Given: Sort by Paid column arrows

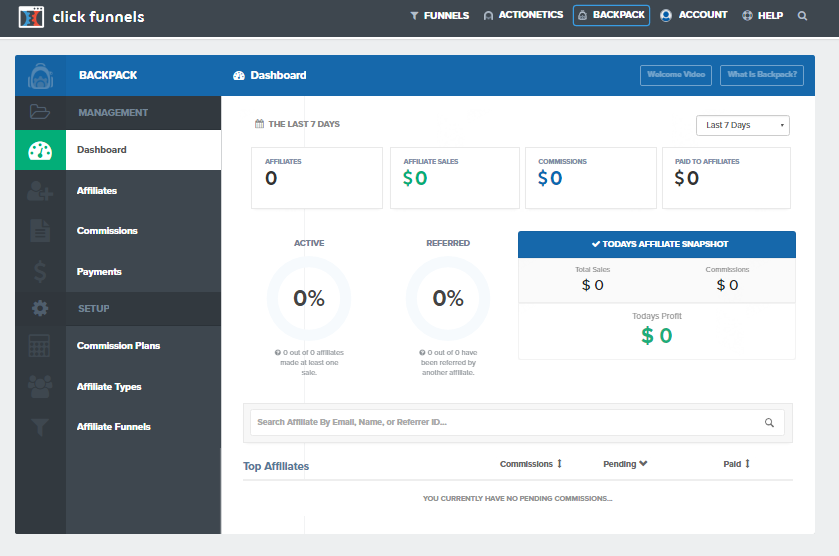Looking at the screenshot, I should (748, 463).
